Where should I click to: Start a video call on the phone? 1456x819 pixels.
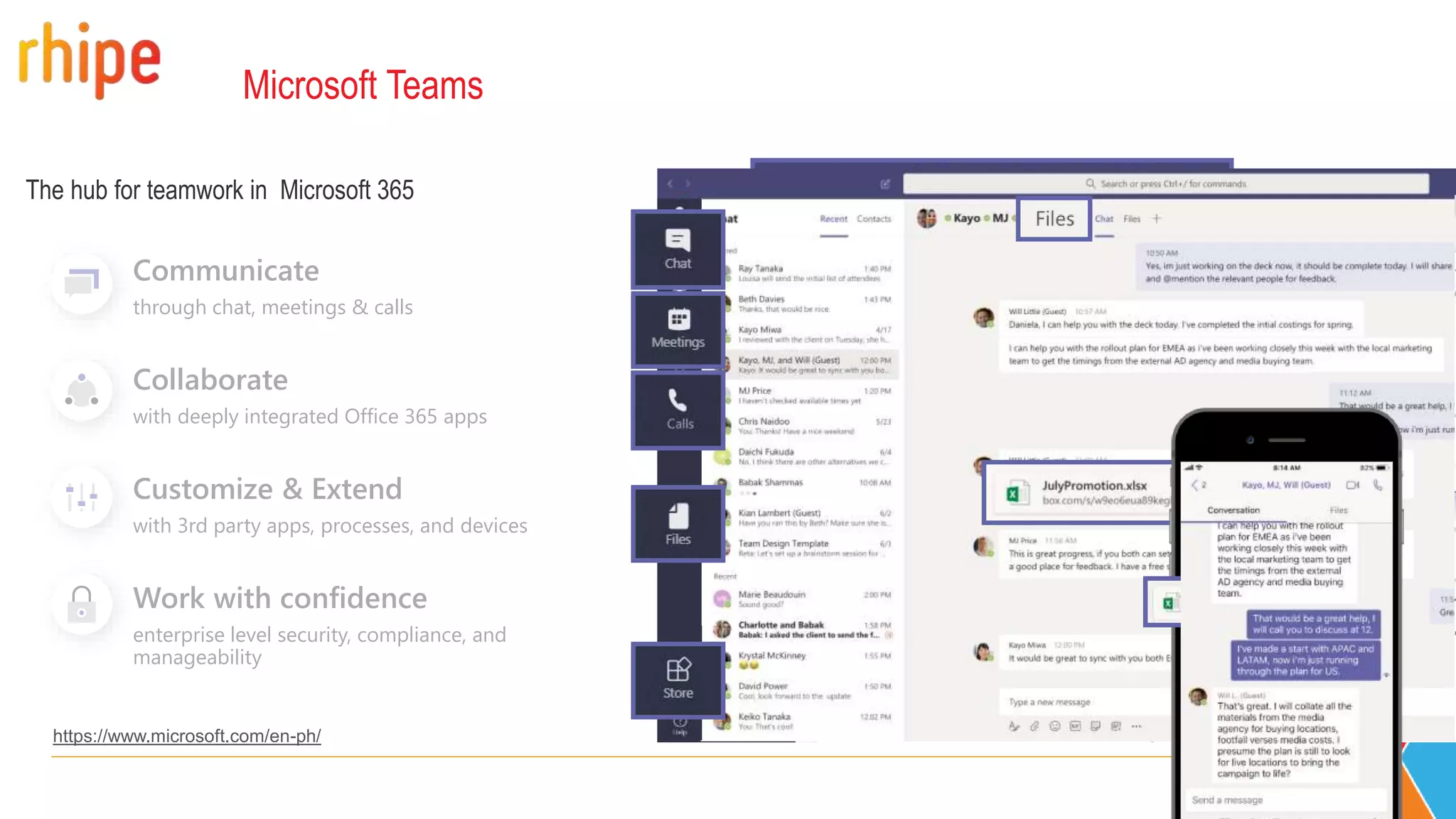[x=1352, y=485]
